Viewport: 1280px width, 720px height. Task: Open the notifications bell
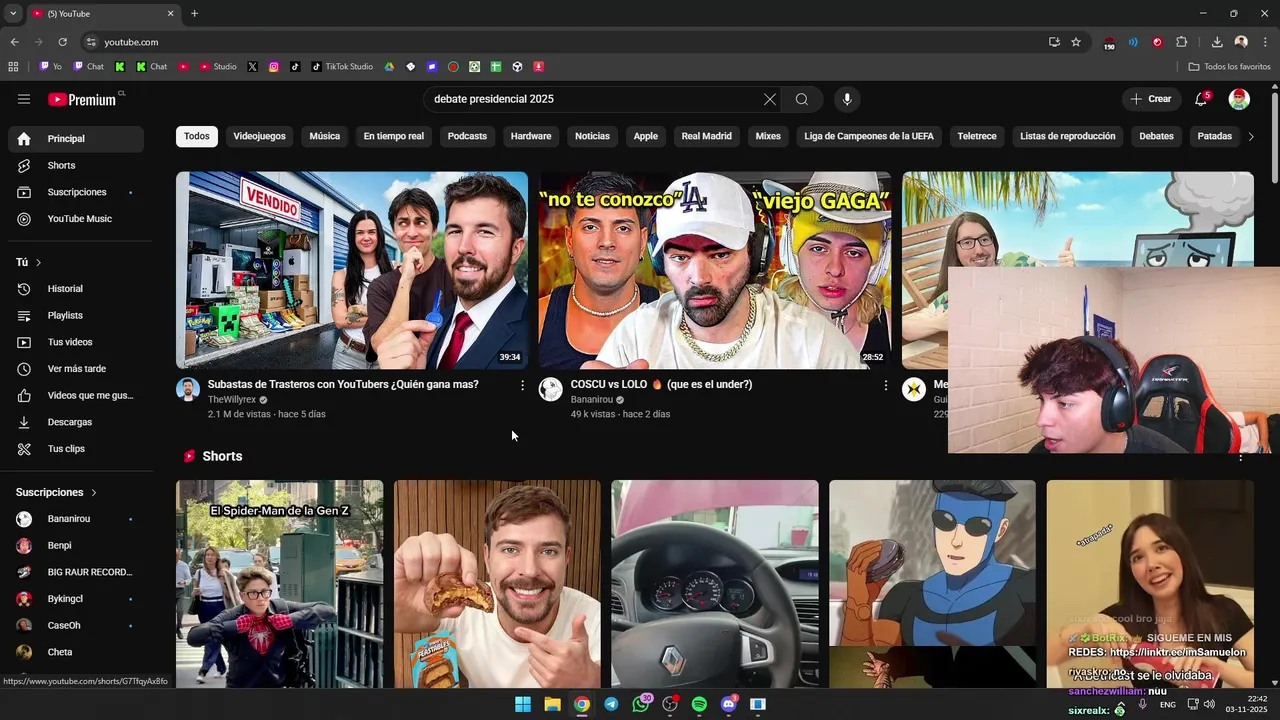click(1201, 99)
